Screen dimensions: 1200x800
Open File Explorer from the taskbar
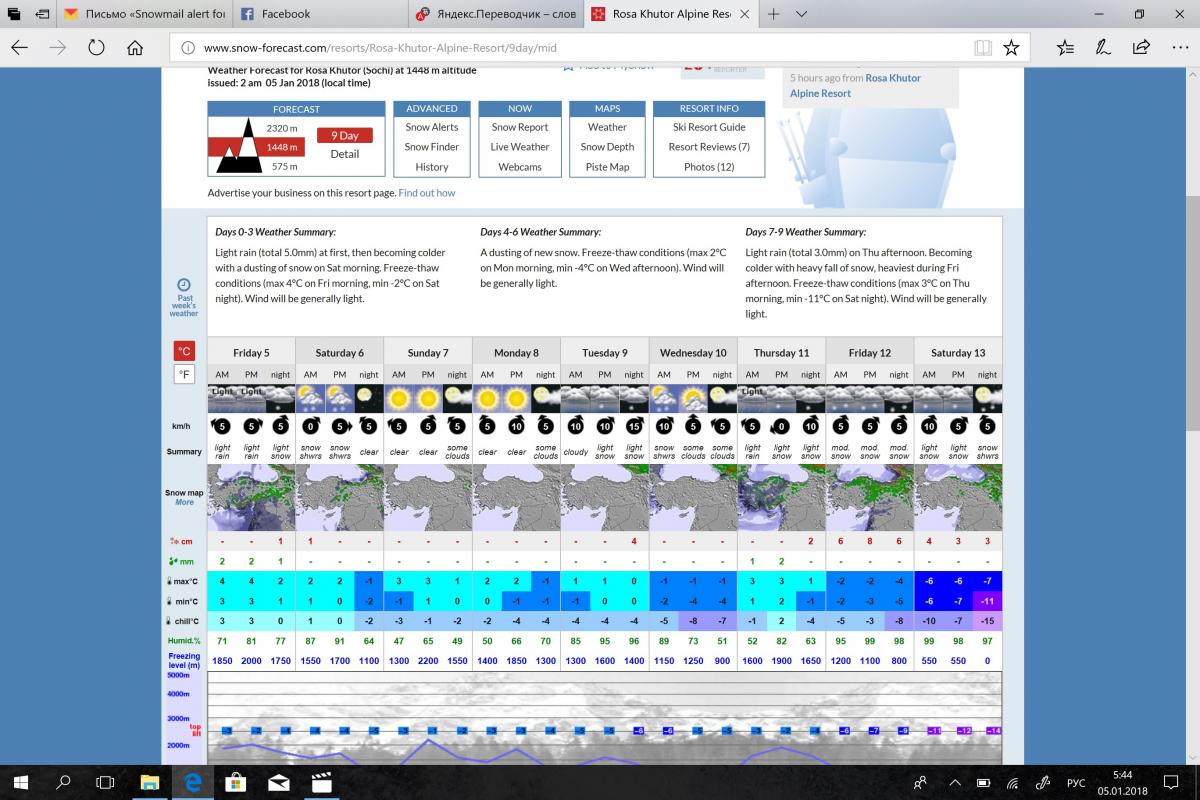[149, 782]
